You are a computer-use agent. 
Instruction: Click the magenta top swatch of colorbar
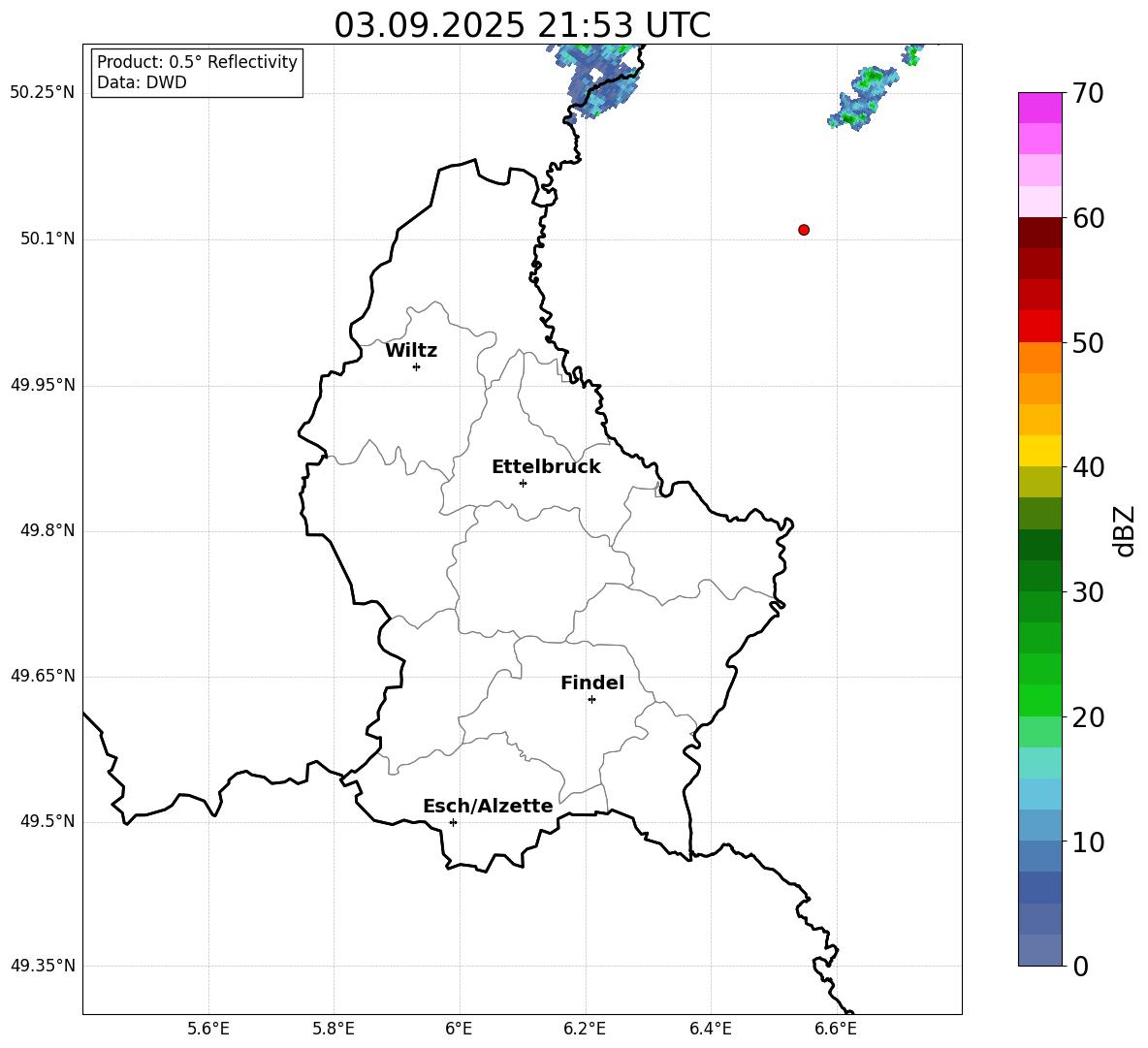(1039, 108)
